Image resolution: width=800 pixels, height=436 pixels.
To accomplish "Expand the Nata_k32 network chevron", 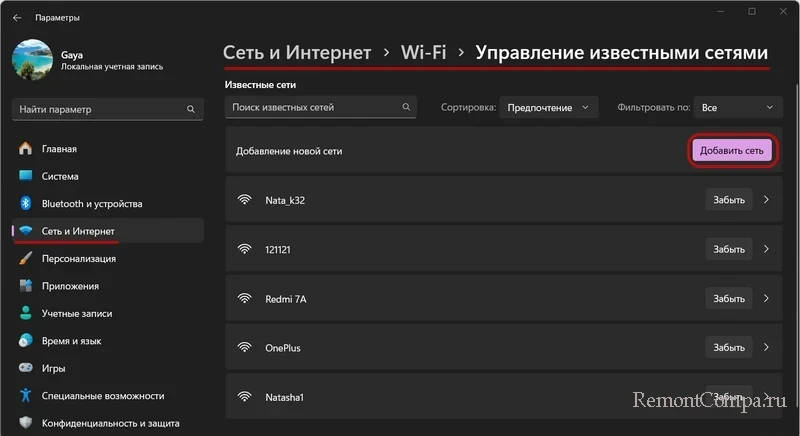I will 767,200.
